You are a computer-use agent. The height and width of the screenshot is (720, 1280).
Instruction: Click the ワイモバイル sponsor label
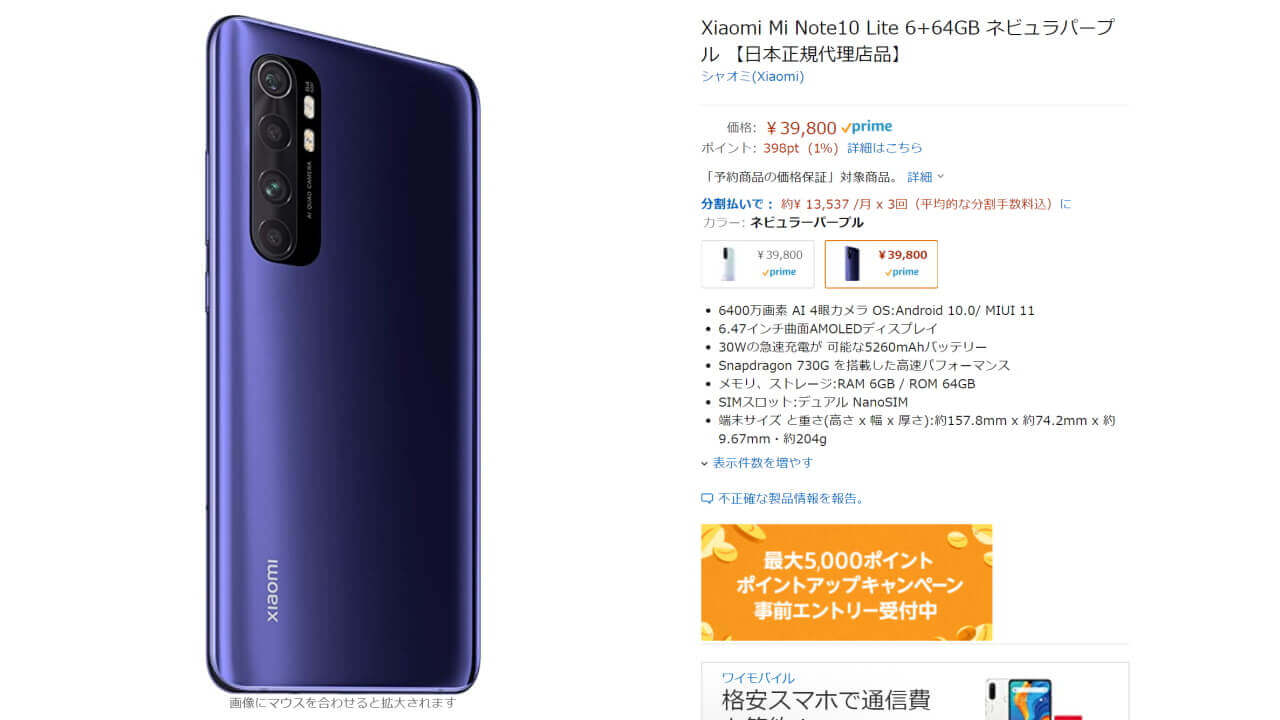pos(758,678)
